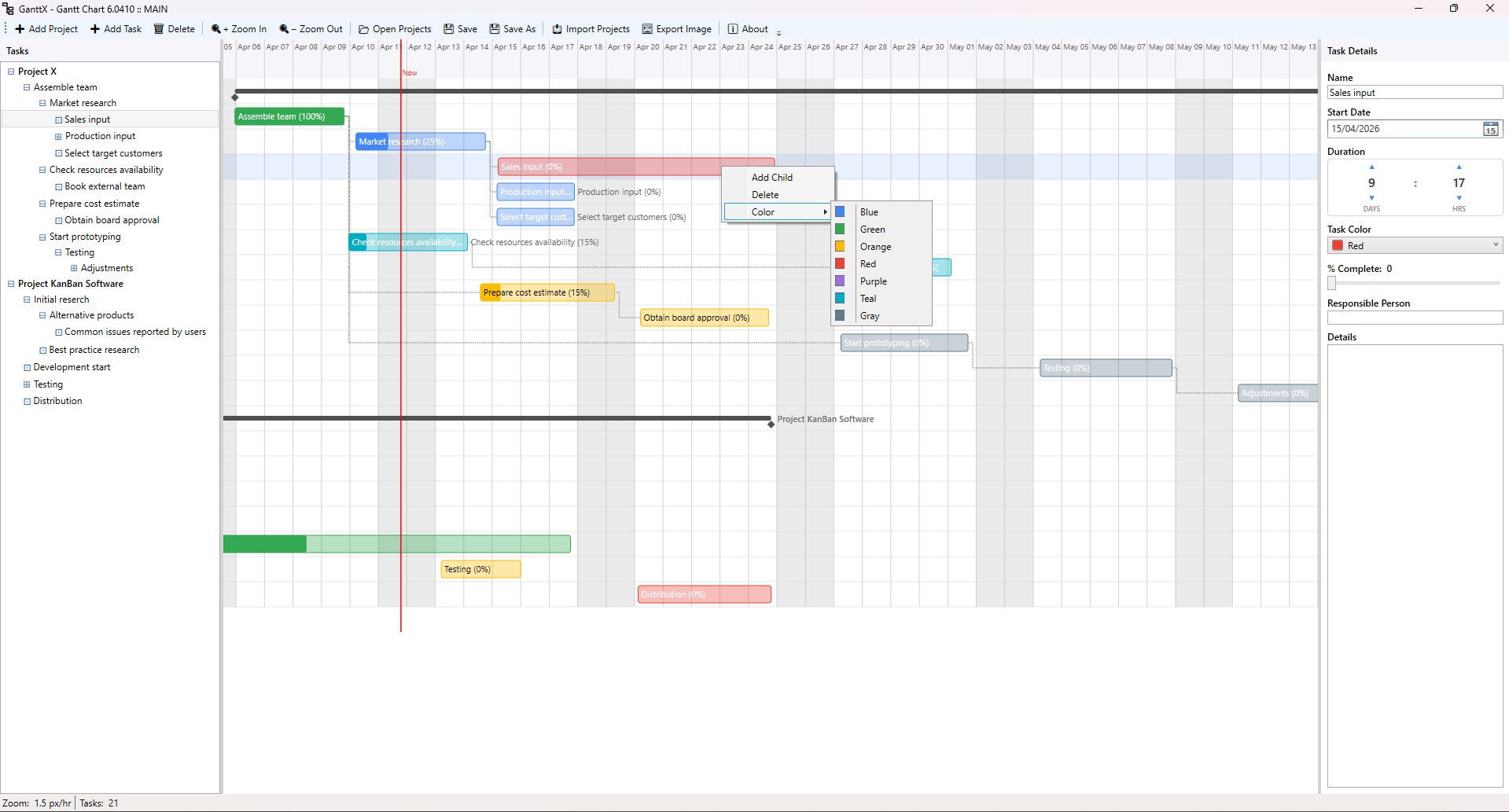Viewport: 1509px width, 812px height.
Task: Open the Task Color dropdown
Action: 1415,246
